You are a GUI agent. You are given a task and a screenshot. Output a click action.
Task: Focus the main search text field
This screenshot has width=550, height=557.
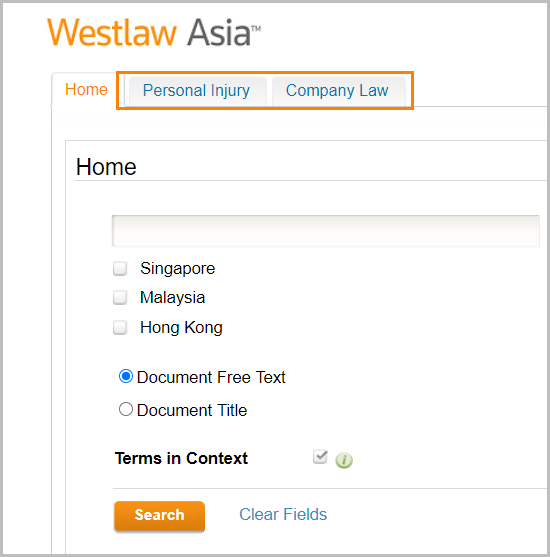click(x=326, y=231)
